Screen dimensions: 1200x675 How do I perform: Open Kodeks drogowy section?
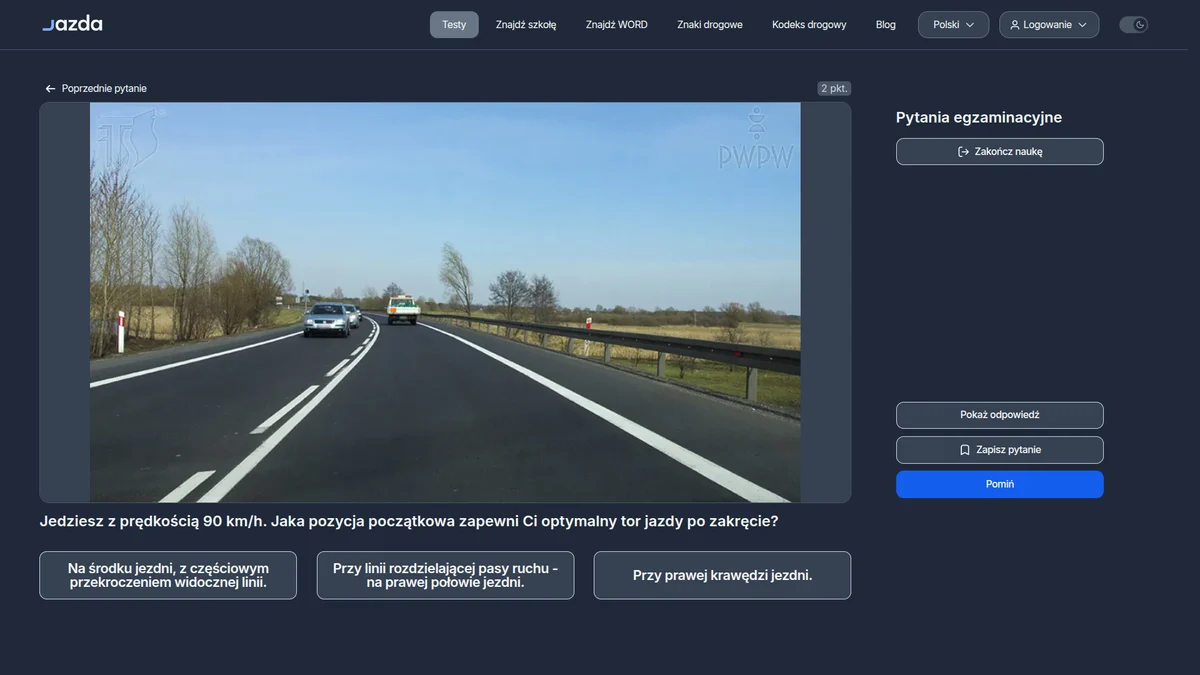[x=809, y=25]
